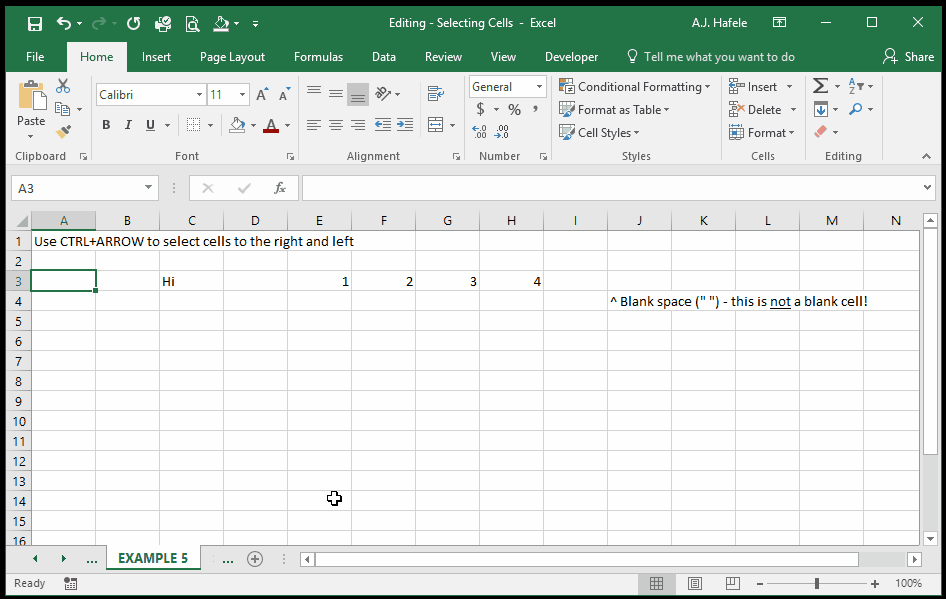Click the Save icon in quick access toolbar
This screenshot has height=599, width=946.
[x=35, y=24]
